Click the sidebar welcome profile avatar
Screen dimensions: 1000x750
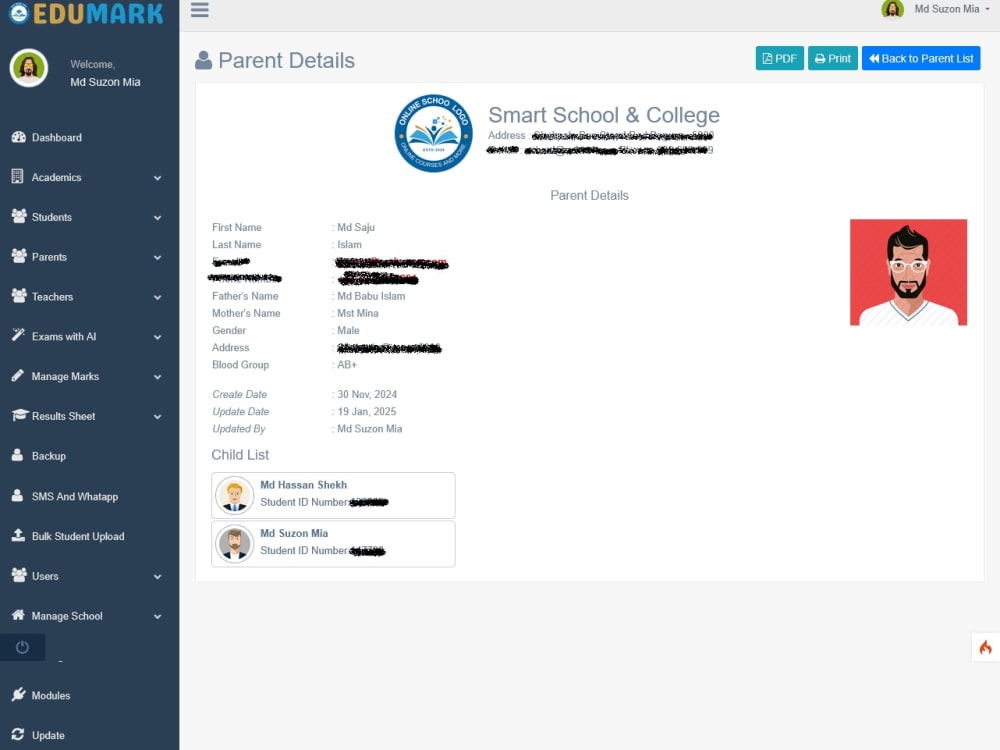(x=29, y=68)
